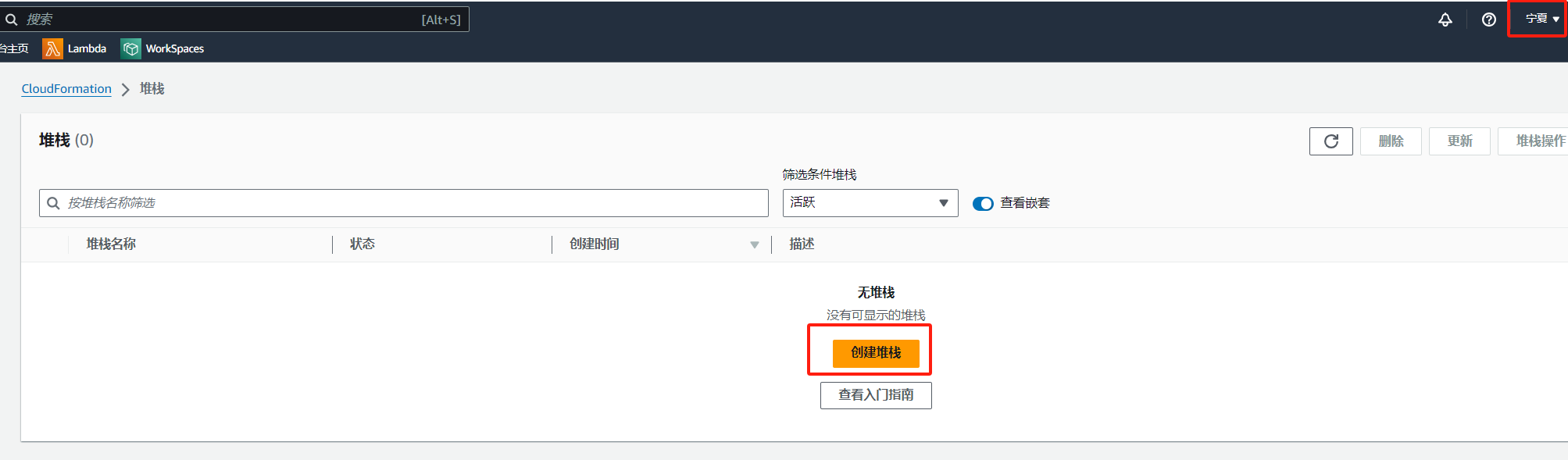Open the help question-mark icon
This screenshot has height=460, width=1568.
pos(1489,20)
